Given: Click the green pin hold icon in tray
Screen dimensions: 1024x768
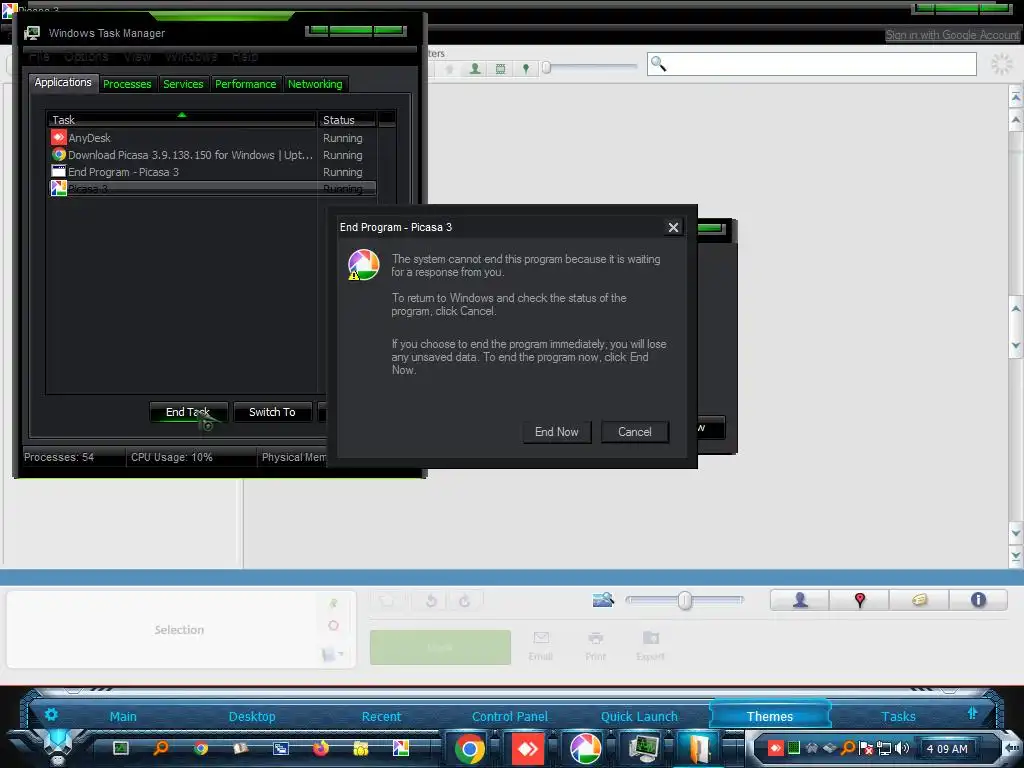Looking at the screenshot, I should point(334,603).
